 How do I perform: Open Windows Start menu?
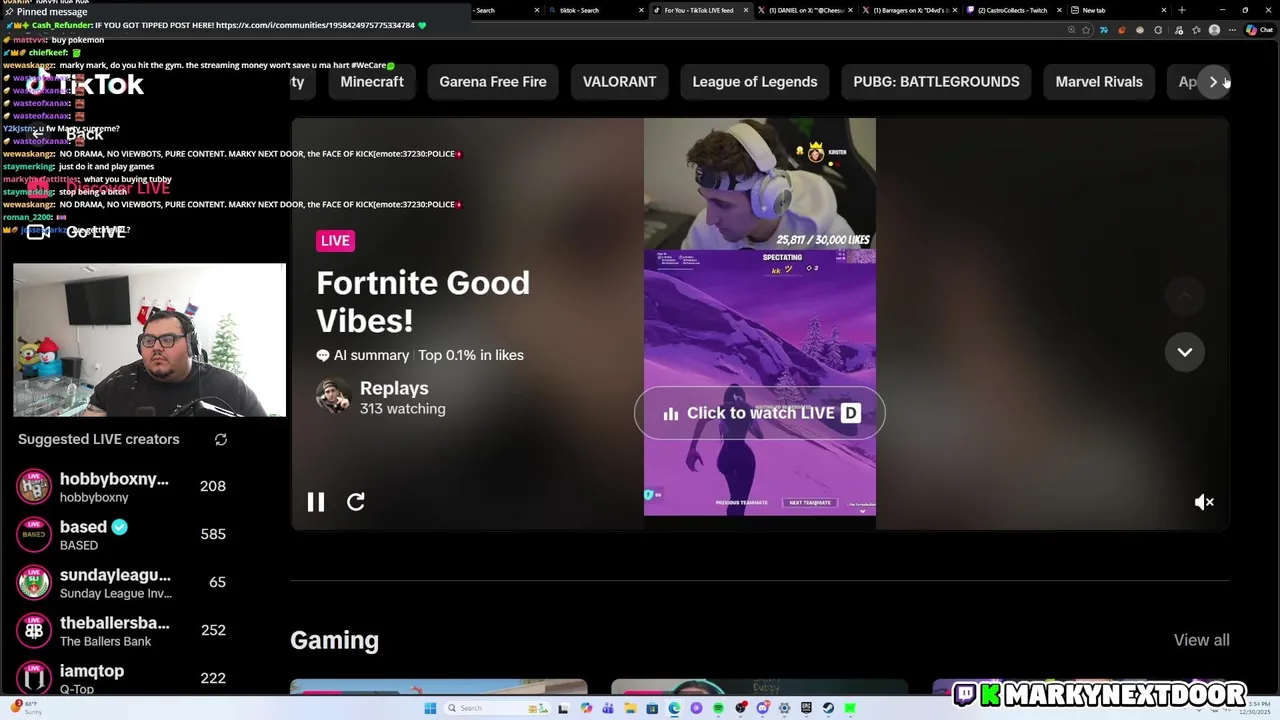(x=430, y=708)
